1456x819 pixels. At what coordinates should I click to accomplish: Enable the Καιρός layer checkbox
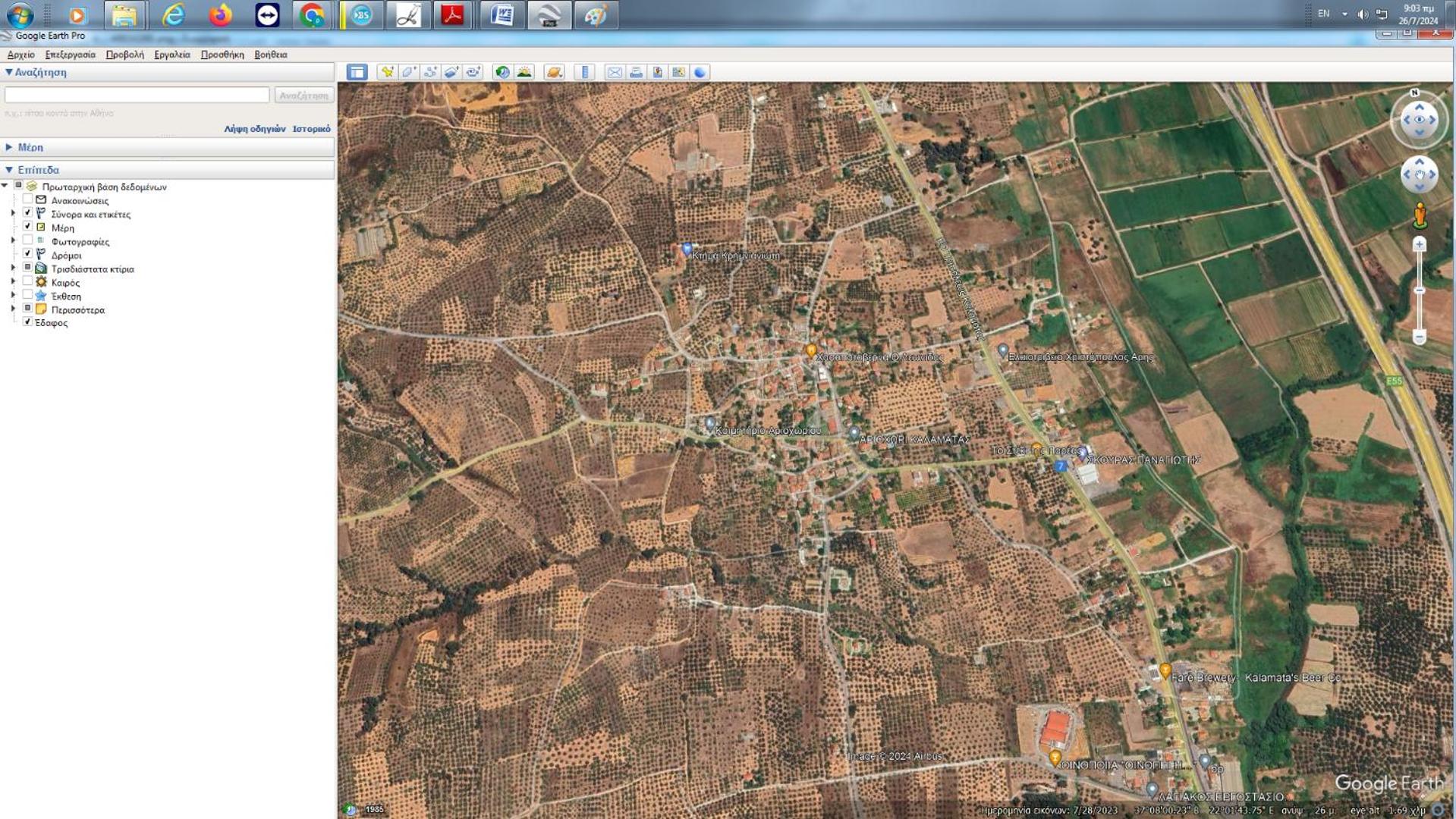tap(27, 281)
